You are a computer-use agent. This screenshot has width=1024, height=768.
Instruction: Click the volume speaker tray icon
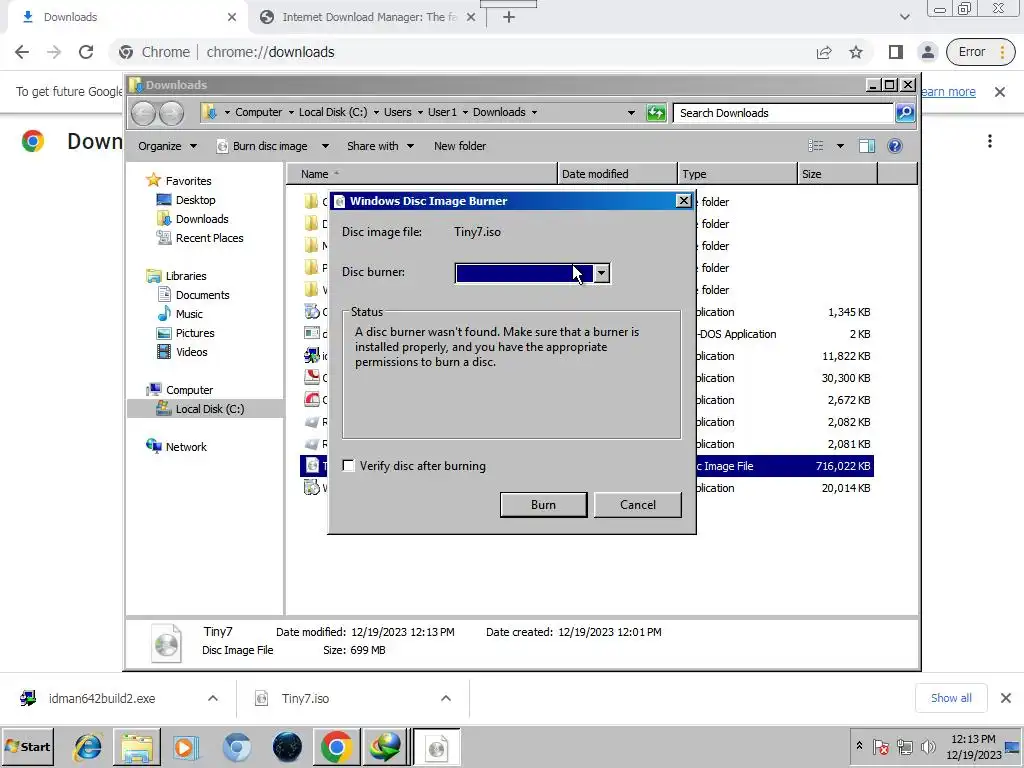click(x=927, y=746)
